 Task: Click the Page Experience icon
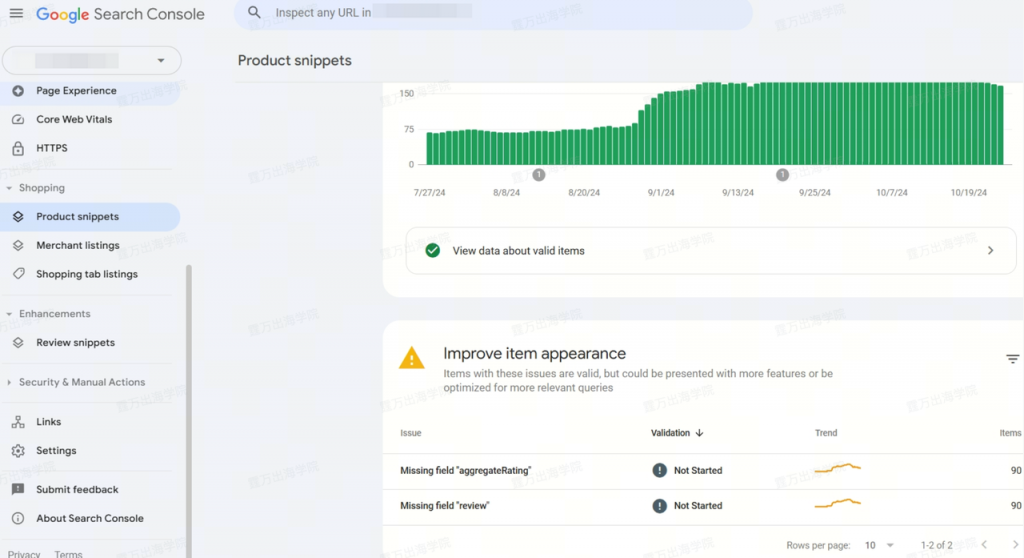click(18, 91)
